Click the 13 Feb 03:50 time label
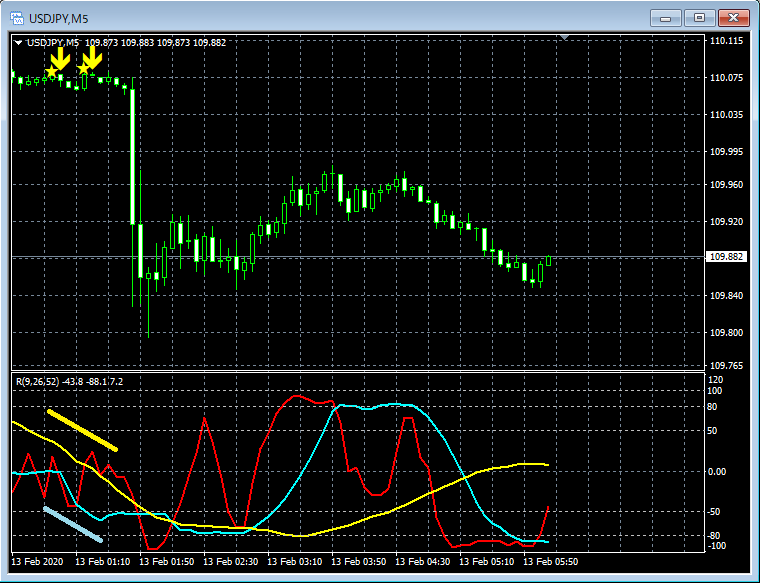The height and width of the screenshot is (583, 760). pos(359,562)
